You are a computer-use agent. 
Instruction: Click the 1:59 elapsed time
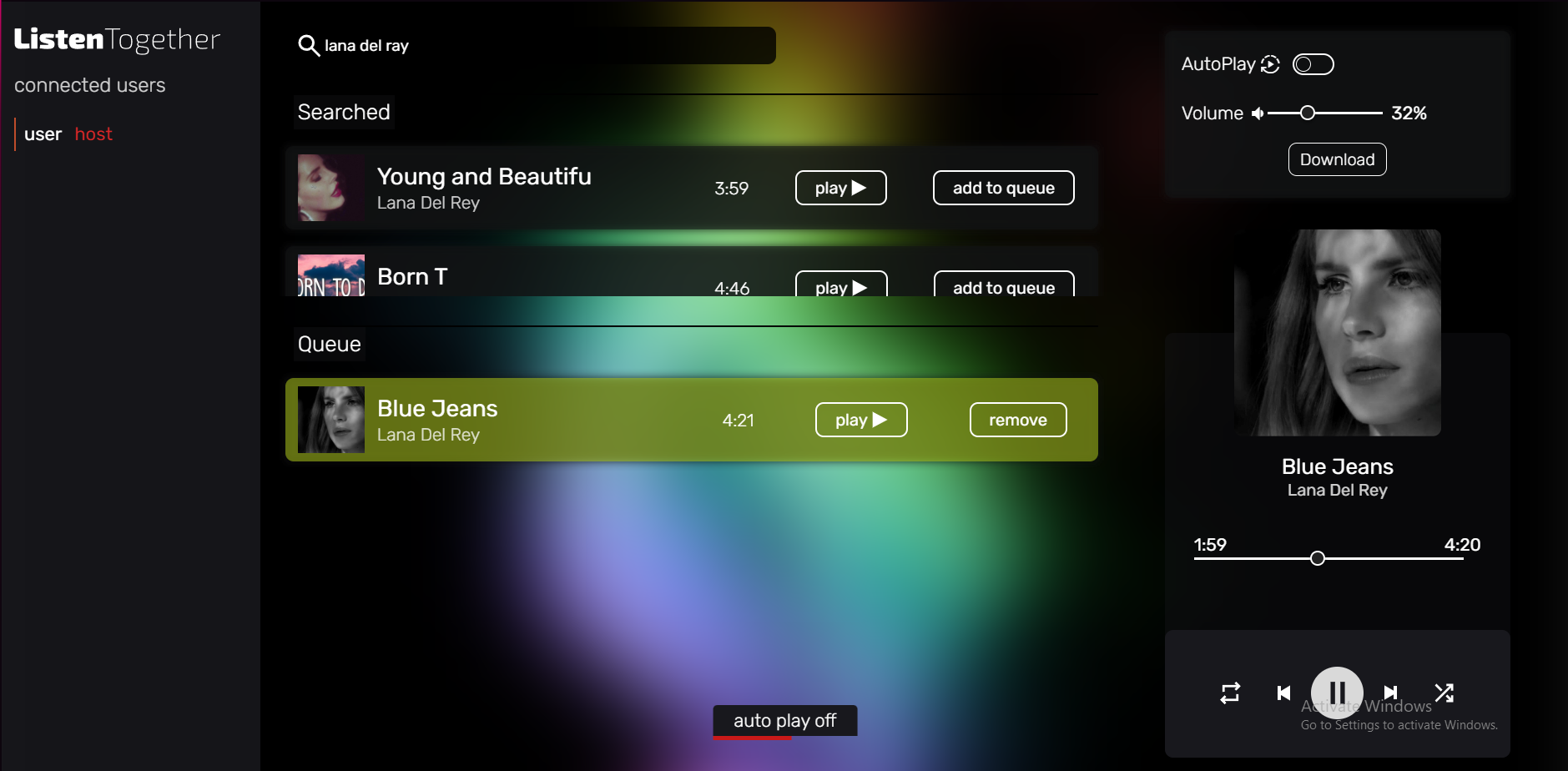1210,545
